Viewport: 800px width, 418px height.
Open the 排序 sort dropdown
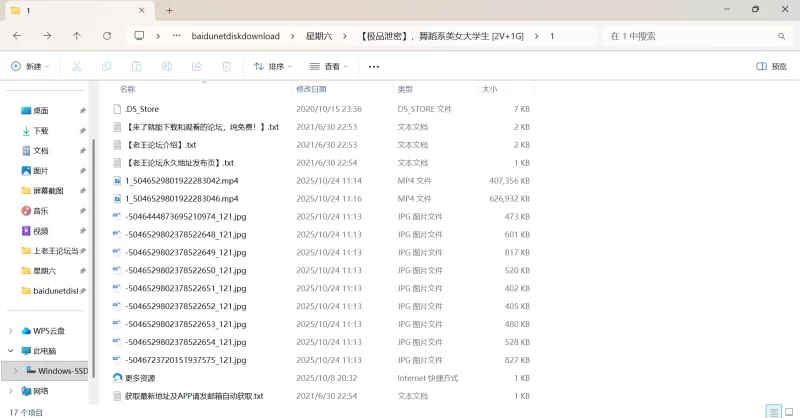[272, 67]
